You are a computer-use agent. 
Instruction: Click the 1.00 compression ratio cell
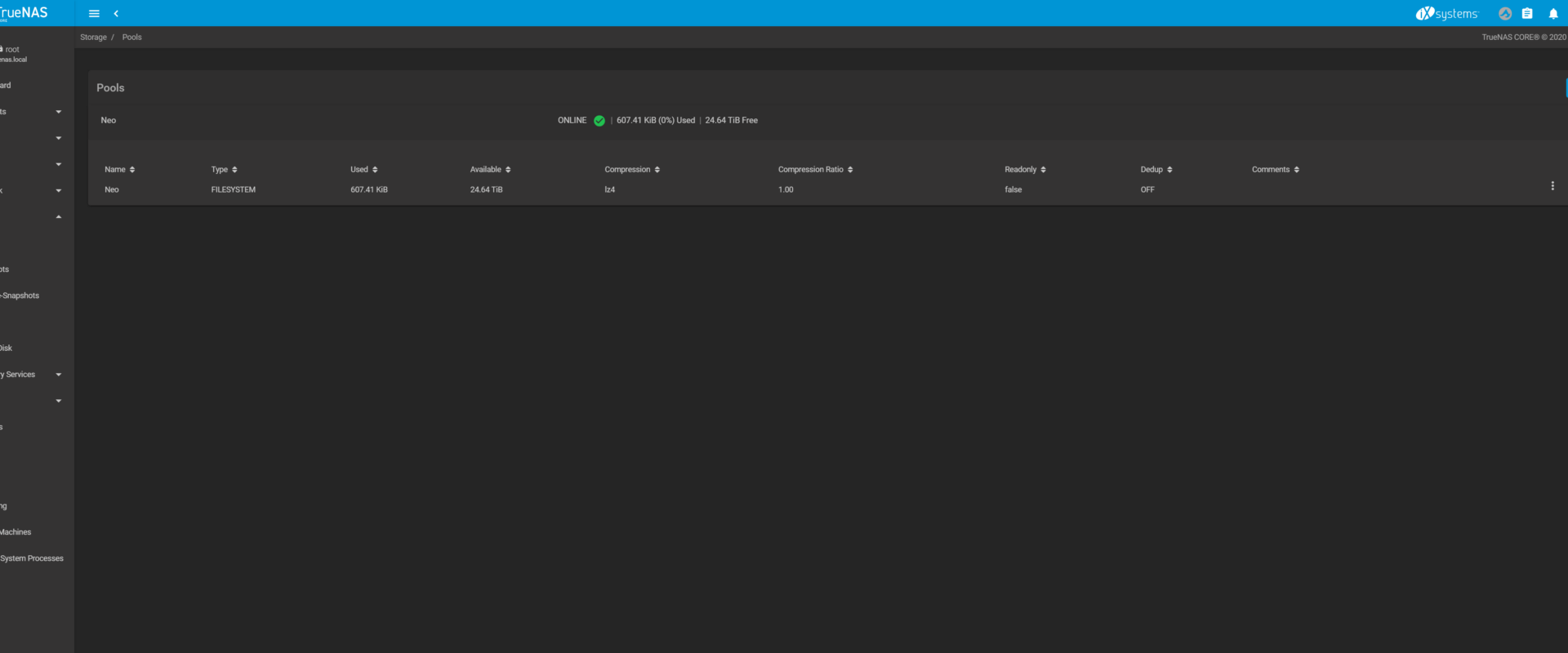(786, 190)
